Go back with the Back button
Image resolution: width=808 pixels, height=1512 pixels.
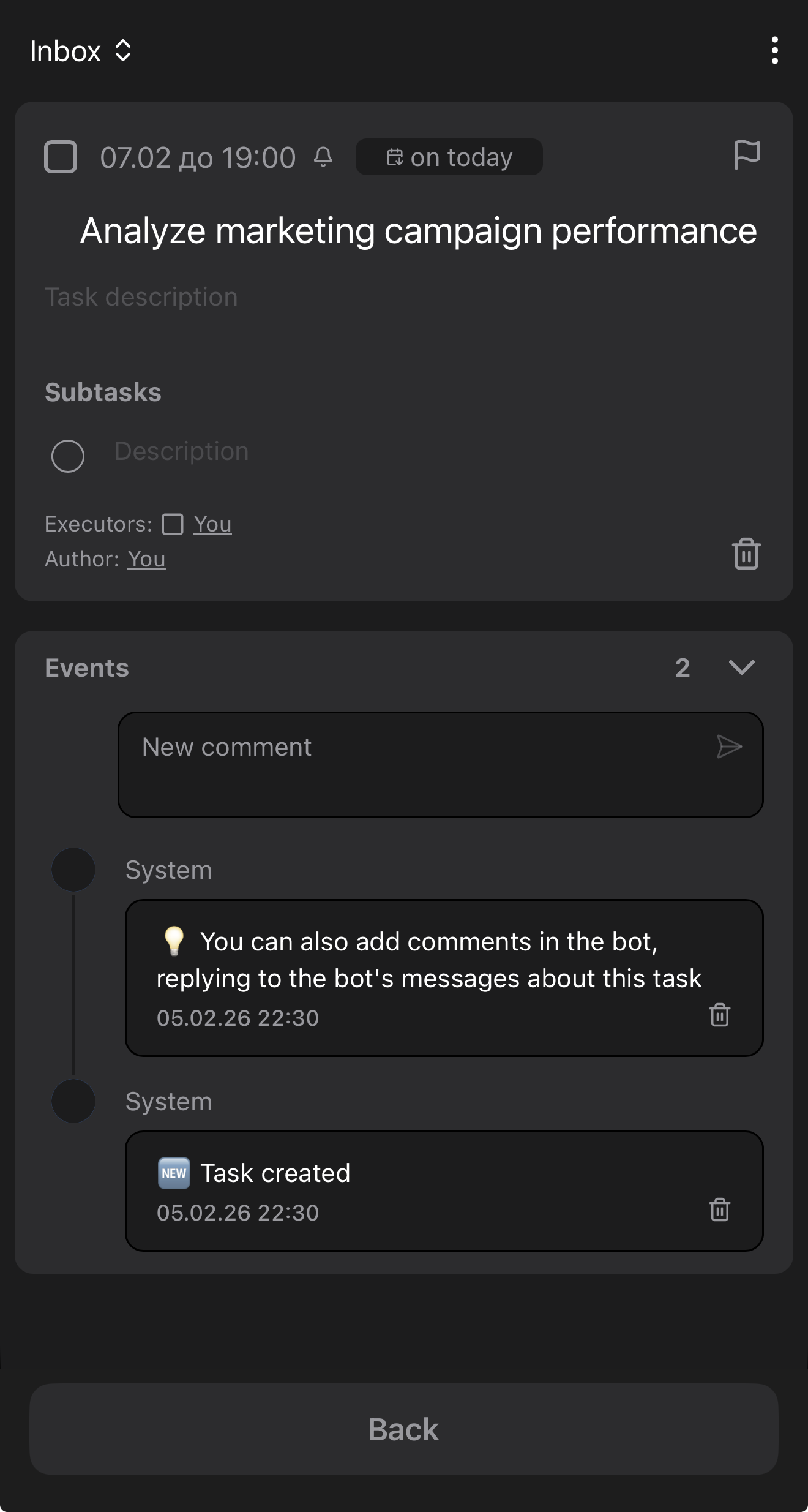click(x=404, y=1429)
